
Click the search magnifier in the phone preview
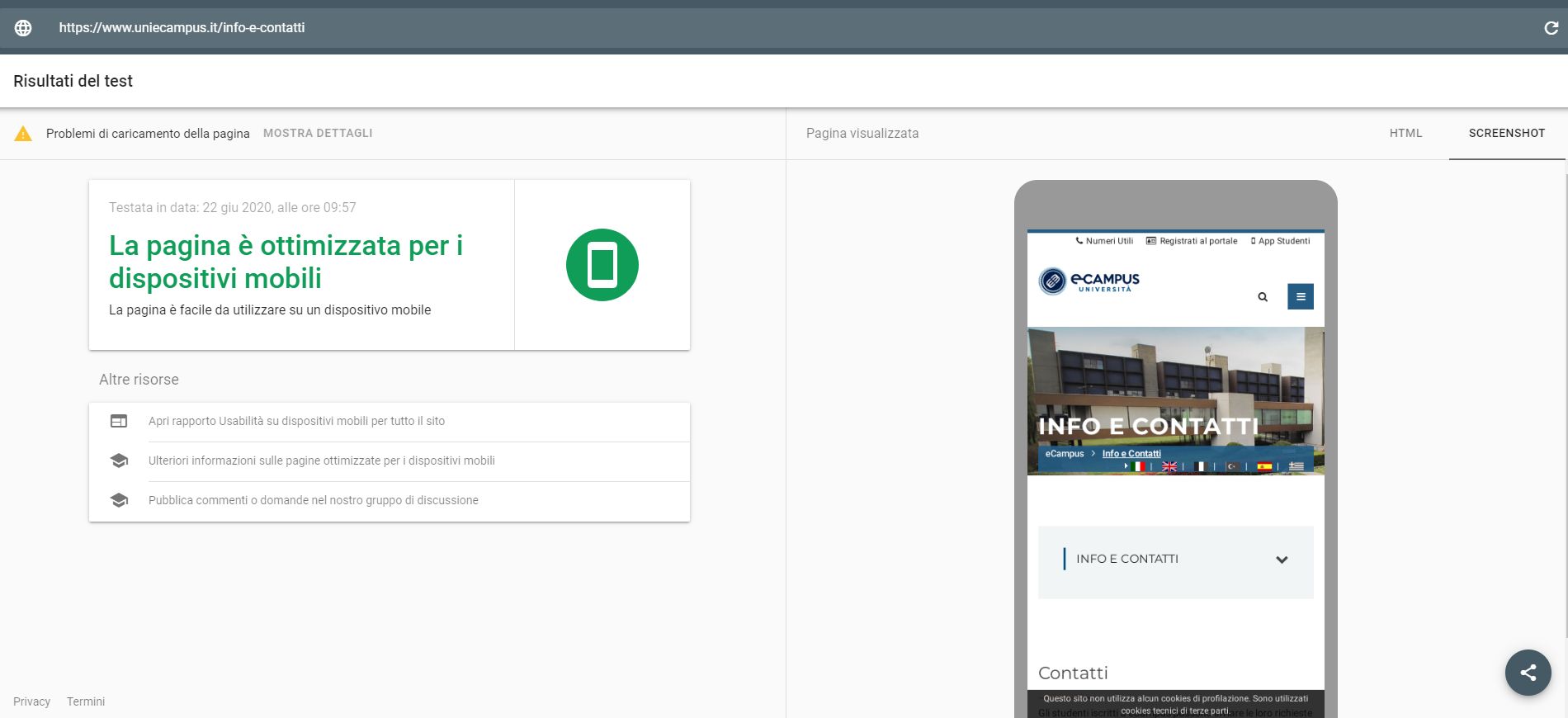1263,296
